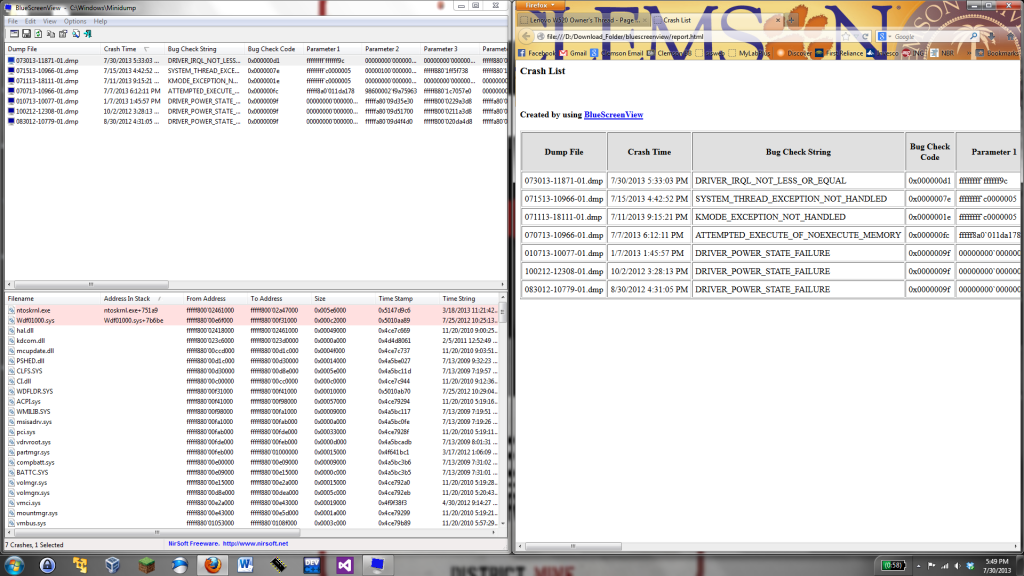This screenshot has width=1024, height=576.
Task: Open the Gmail bookmark
Action: 573,53
